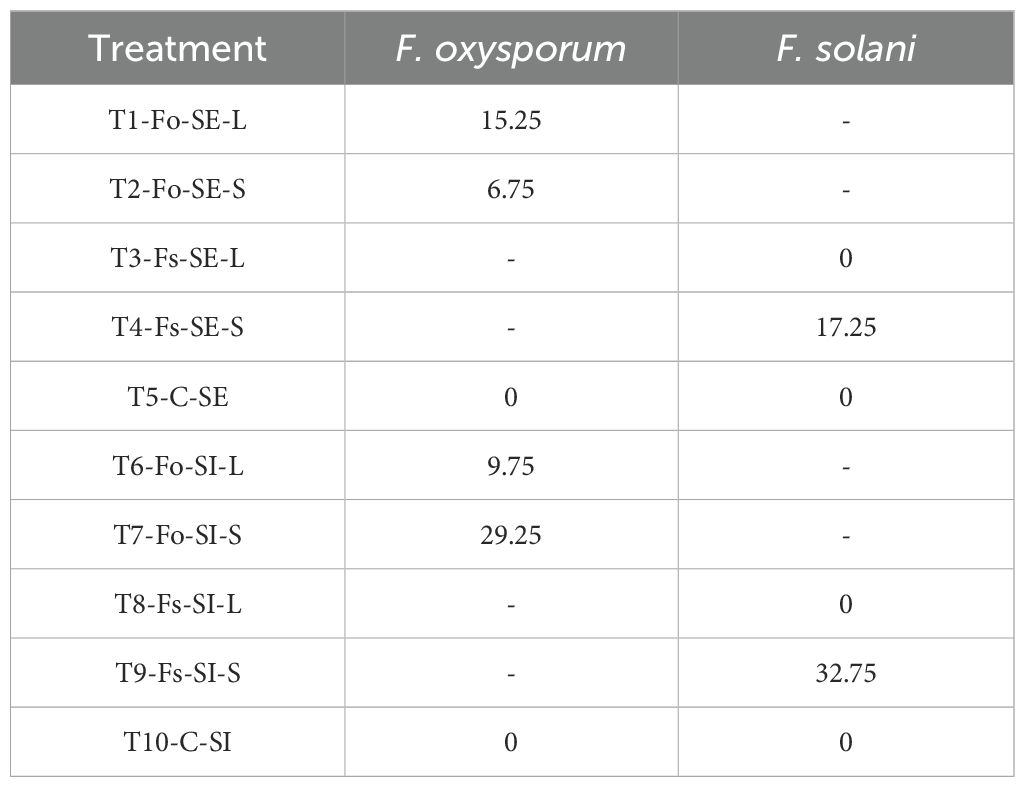Select the T4-Fs-SE-S row label

tap(177, 327)
